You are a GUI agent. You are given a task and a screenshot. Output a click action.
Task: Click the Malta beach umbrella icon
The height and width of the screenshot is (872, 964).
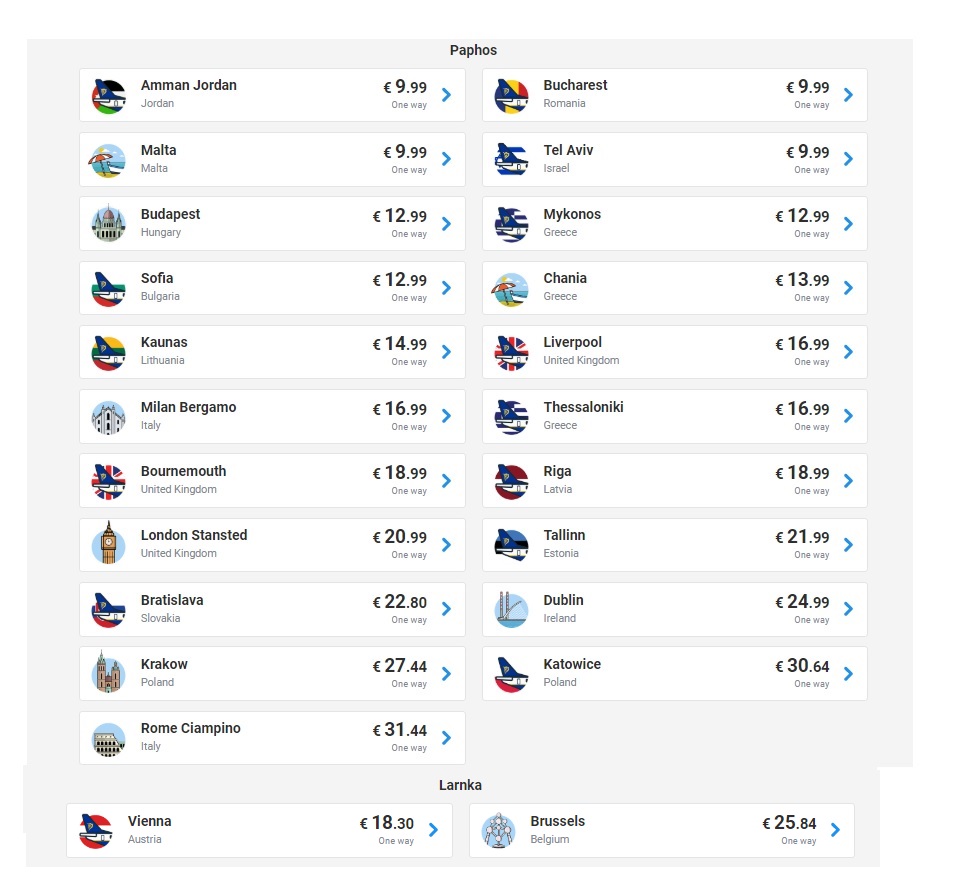(108, 161)
